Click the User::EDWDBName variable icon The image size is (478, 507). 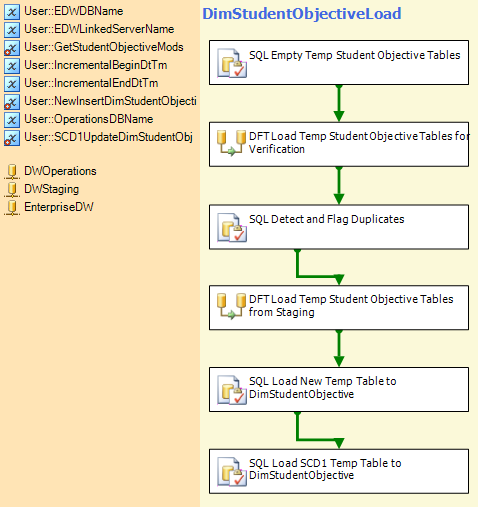[12, 12]
